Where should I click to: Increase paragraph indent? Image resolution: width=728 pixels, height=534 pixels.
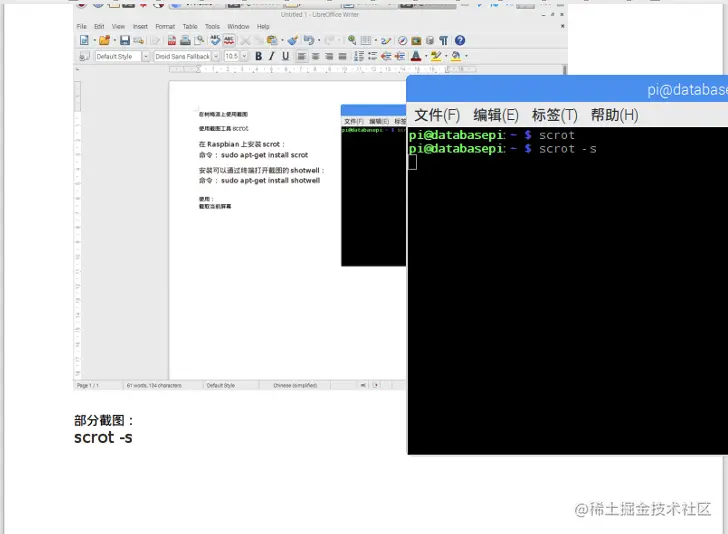(x=400, y=56)
